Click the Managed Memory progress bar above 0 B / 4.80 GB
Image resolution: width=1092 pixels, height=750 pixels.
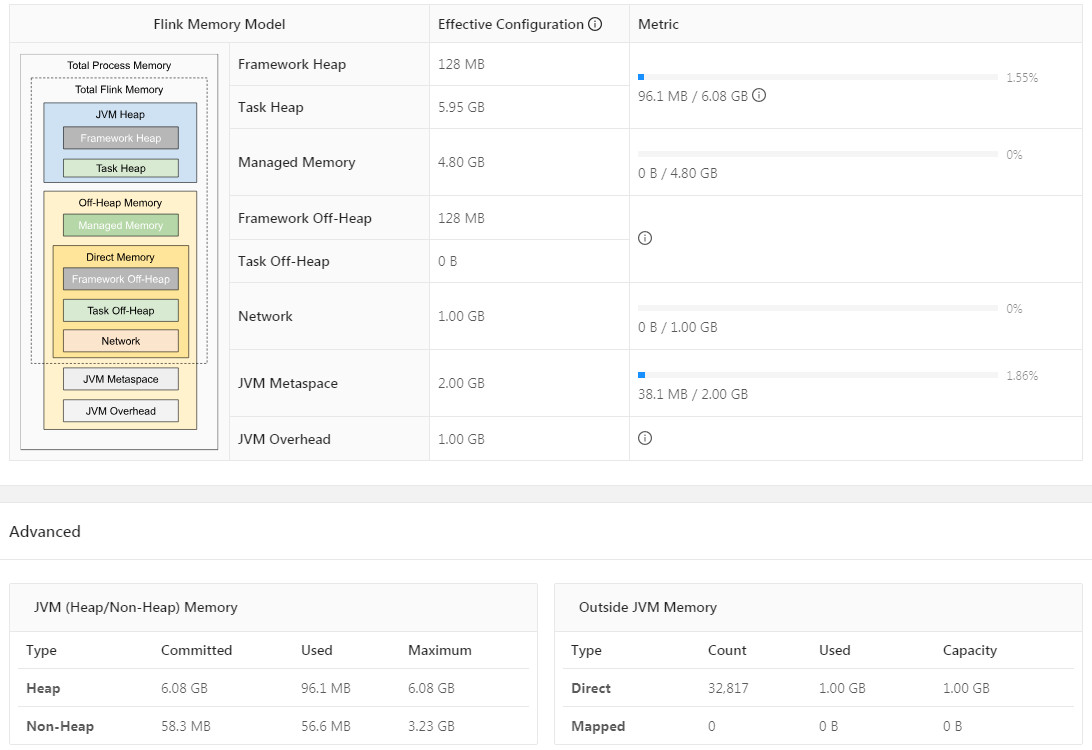click(818, 154)
